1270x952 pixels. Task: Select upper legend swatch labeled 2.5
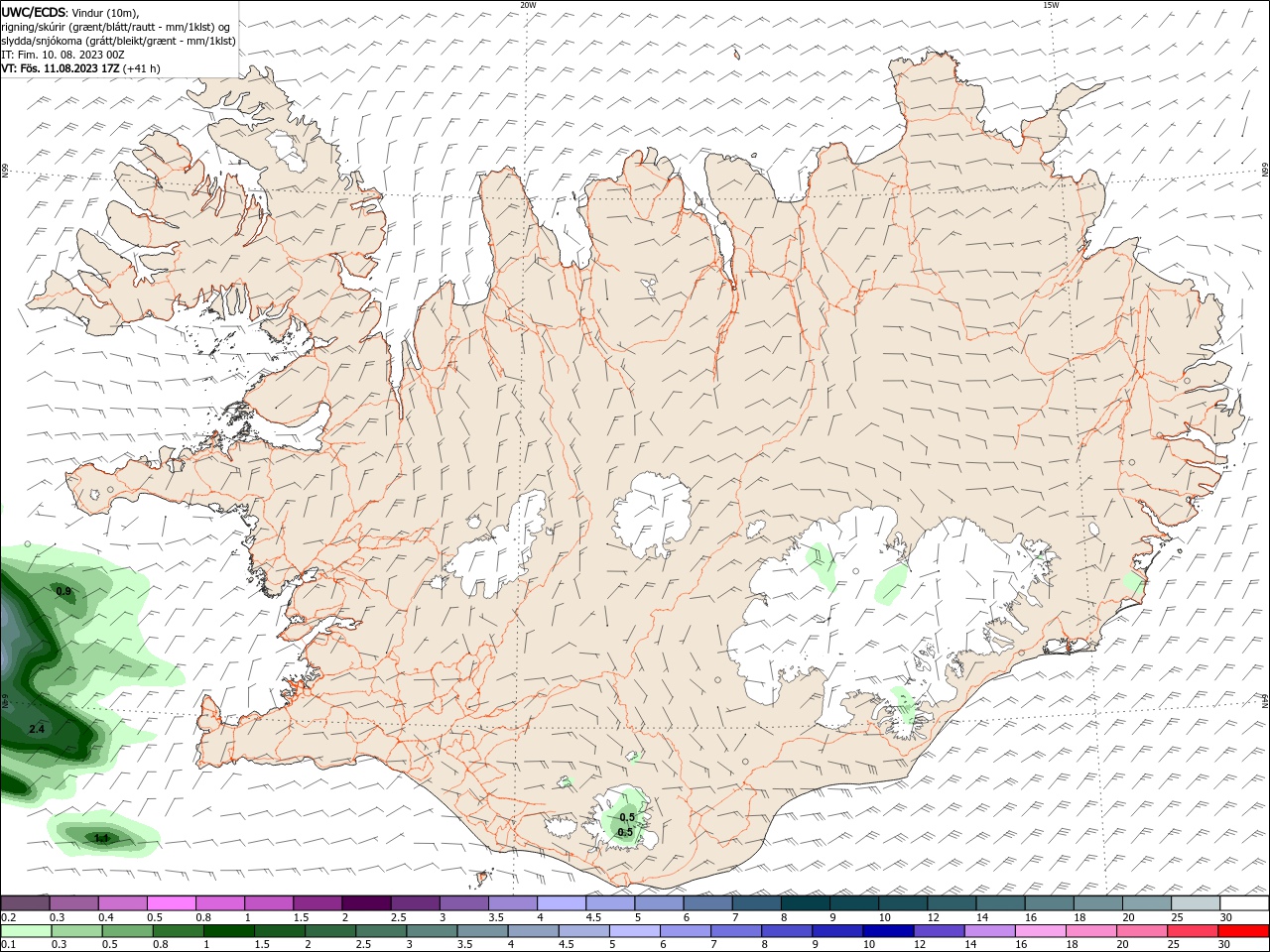415,903
